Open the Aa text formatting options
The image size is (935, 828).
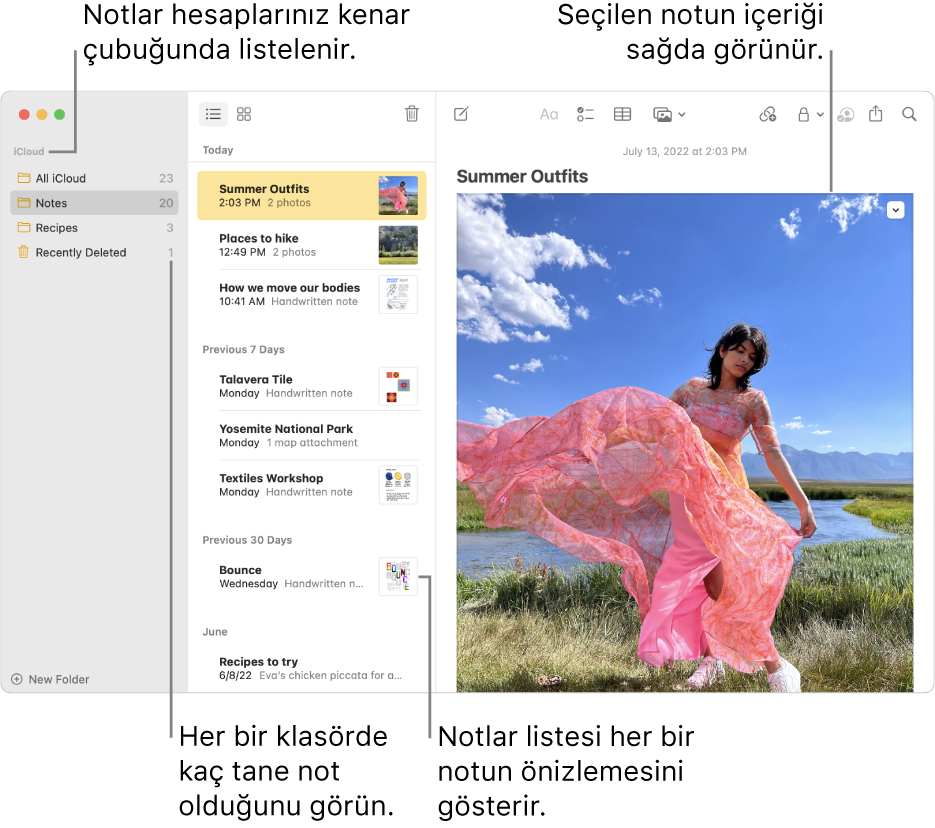click(x=548, y=115)
